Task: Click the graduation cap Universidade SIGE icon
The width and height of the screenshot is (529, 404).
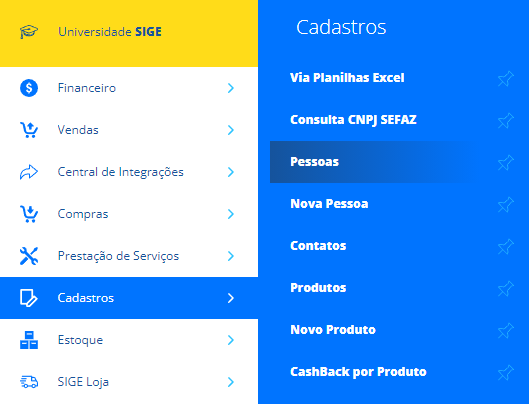Action: tap(29, 32)
